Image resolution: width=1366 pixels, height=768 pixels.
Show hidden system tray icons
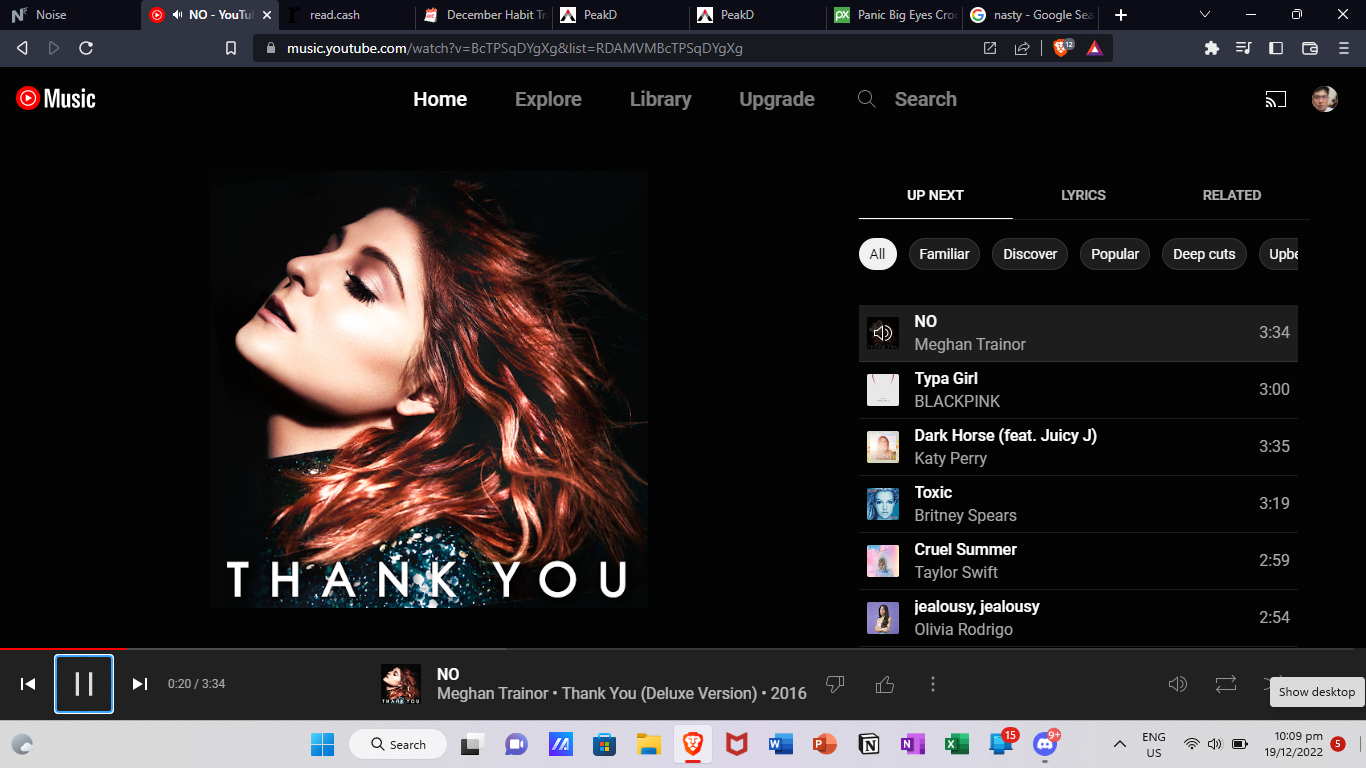pos(1120,744)
